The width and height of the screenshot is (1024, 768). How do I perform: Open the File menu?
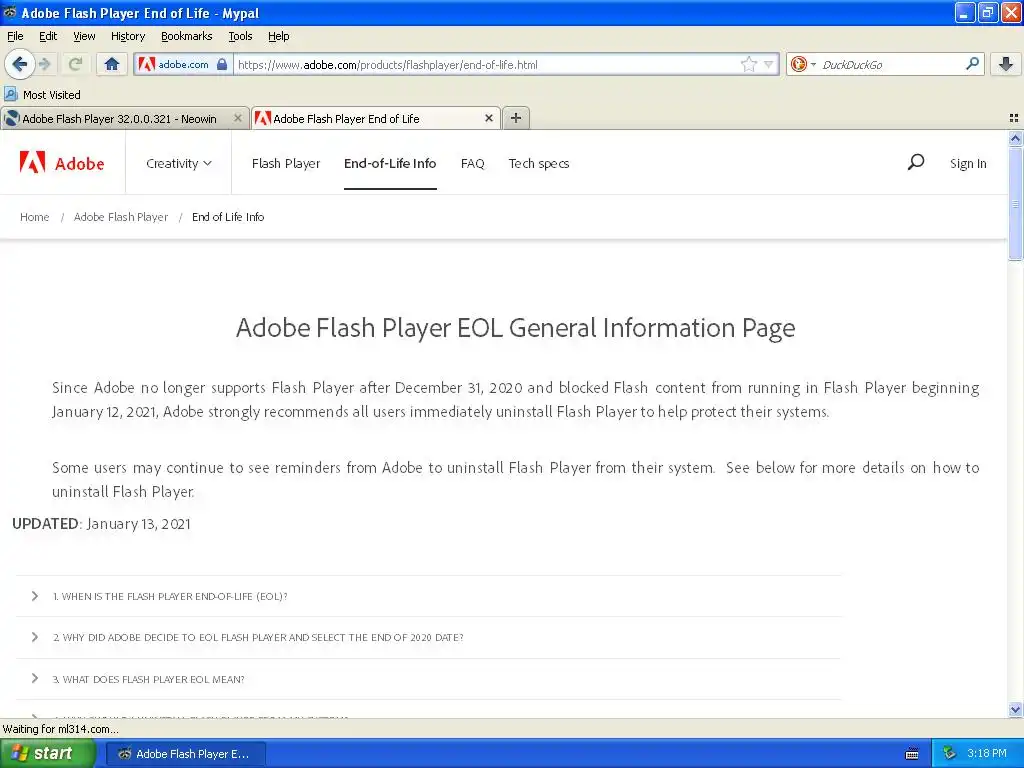coord(15,36)
